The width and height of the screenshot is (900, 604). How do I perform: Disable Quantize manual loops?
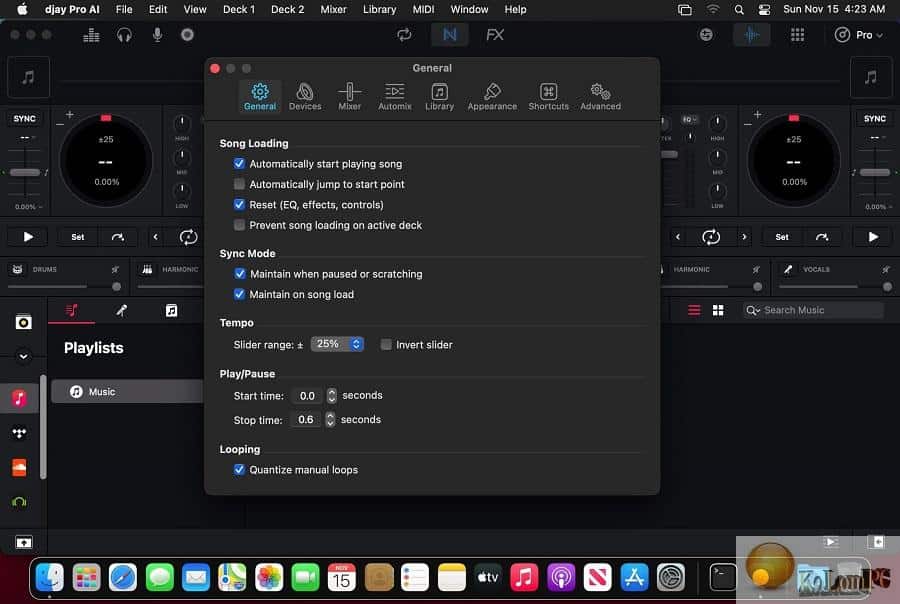pos(239,470)
